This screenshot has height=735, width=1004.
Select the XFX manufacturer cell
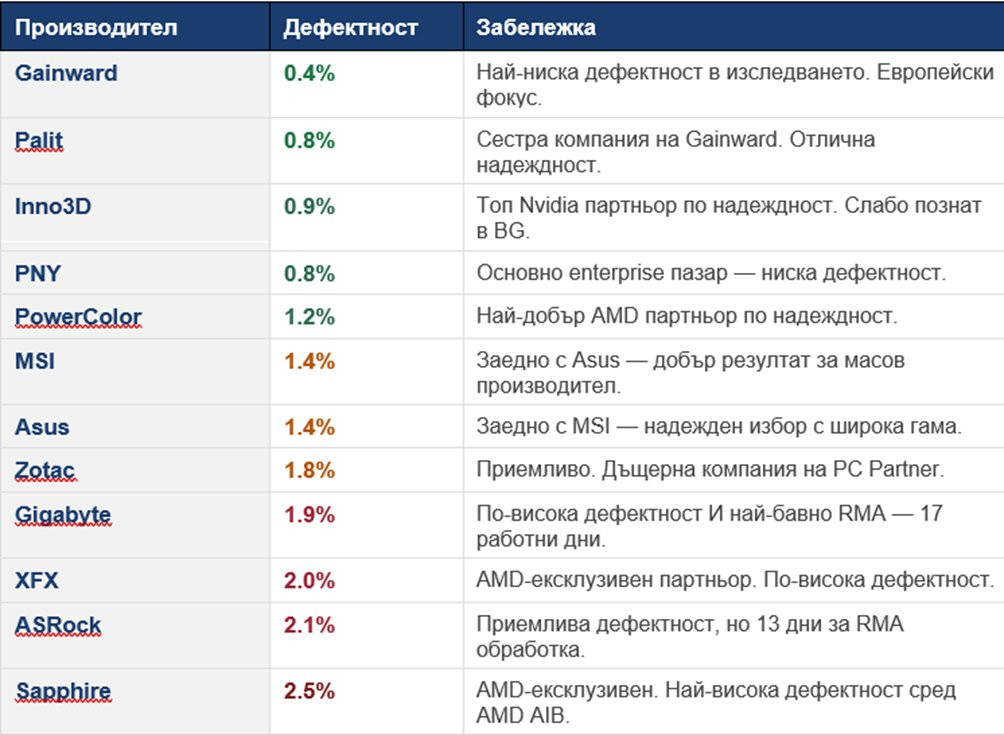pyautogui.click(x=37, y=581)
